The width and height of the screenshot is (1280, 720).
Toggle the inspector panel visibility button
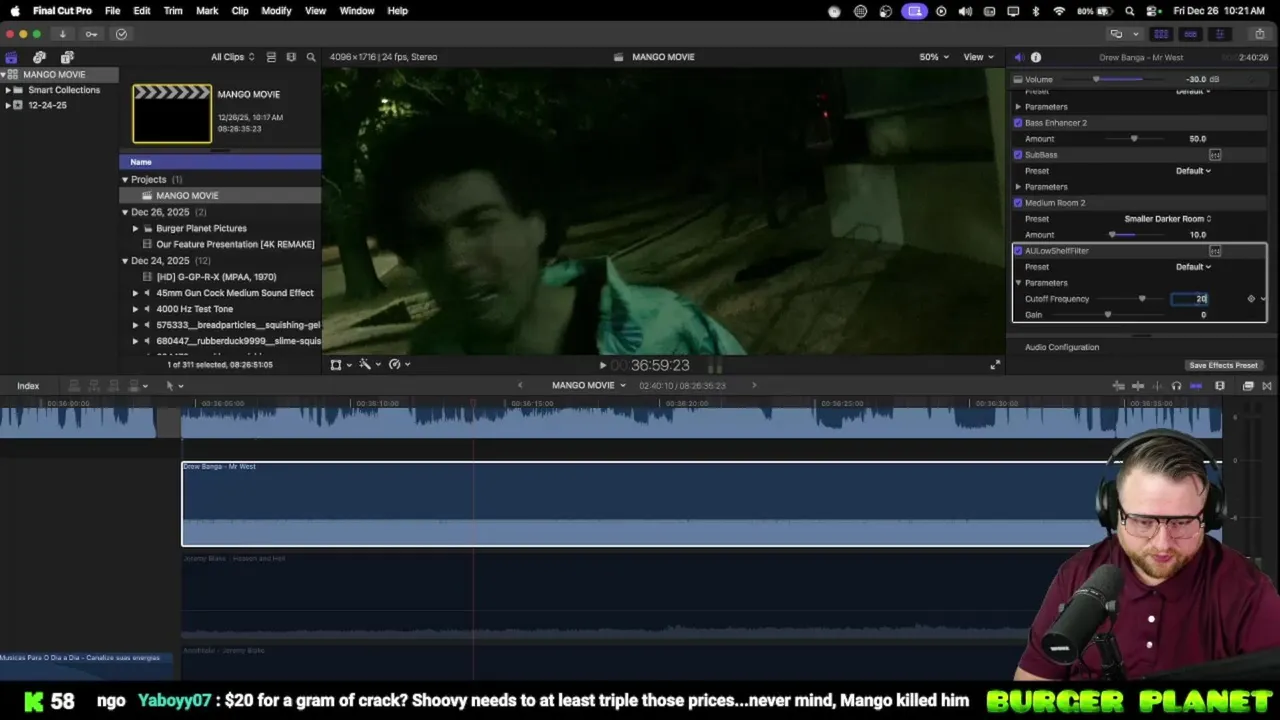point(1219,34)
